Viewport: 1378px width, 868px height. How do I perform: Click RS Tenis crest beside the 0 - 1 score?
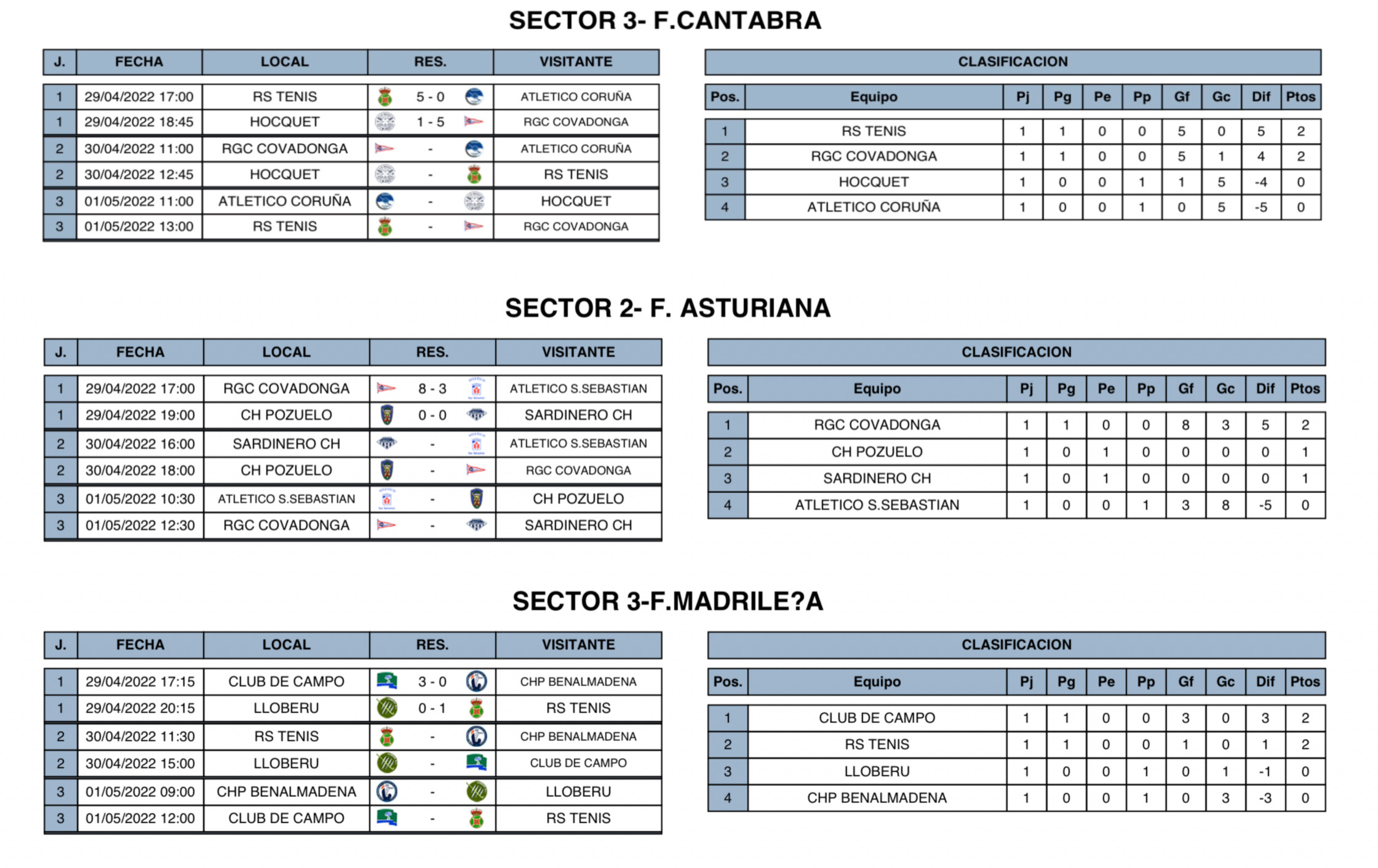(476, 708)
